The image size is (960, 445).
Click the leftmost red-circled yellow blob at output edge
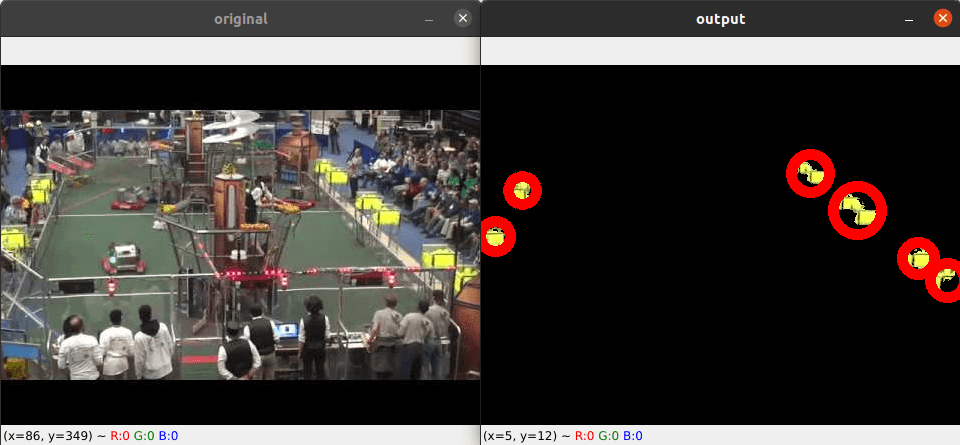pyautogui.click(x=496, y=236)
